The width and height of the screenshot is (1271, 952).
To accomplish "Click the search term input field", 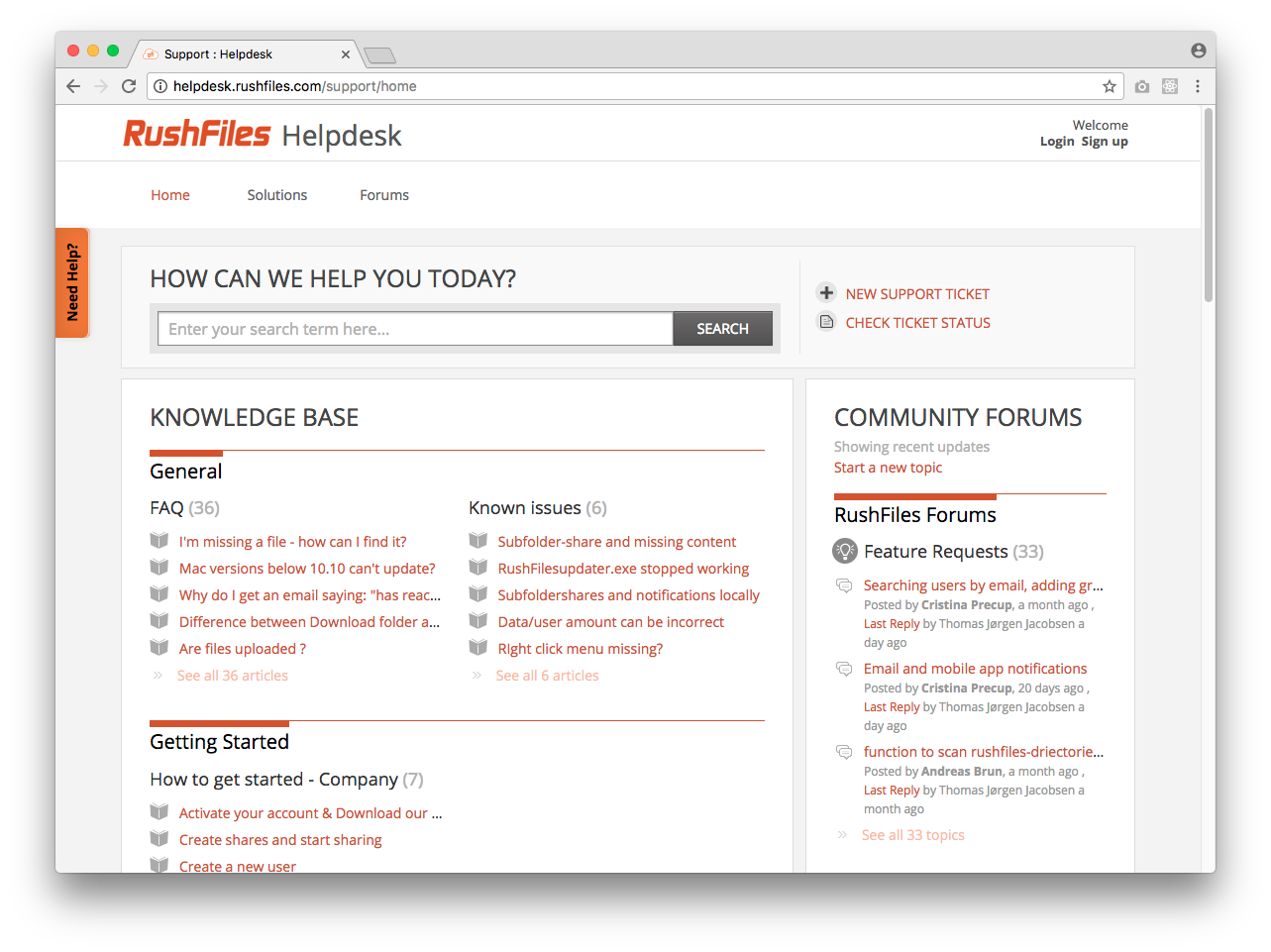I will tap(416, 329).
